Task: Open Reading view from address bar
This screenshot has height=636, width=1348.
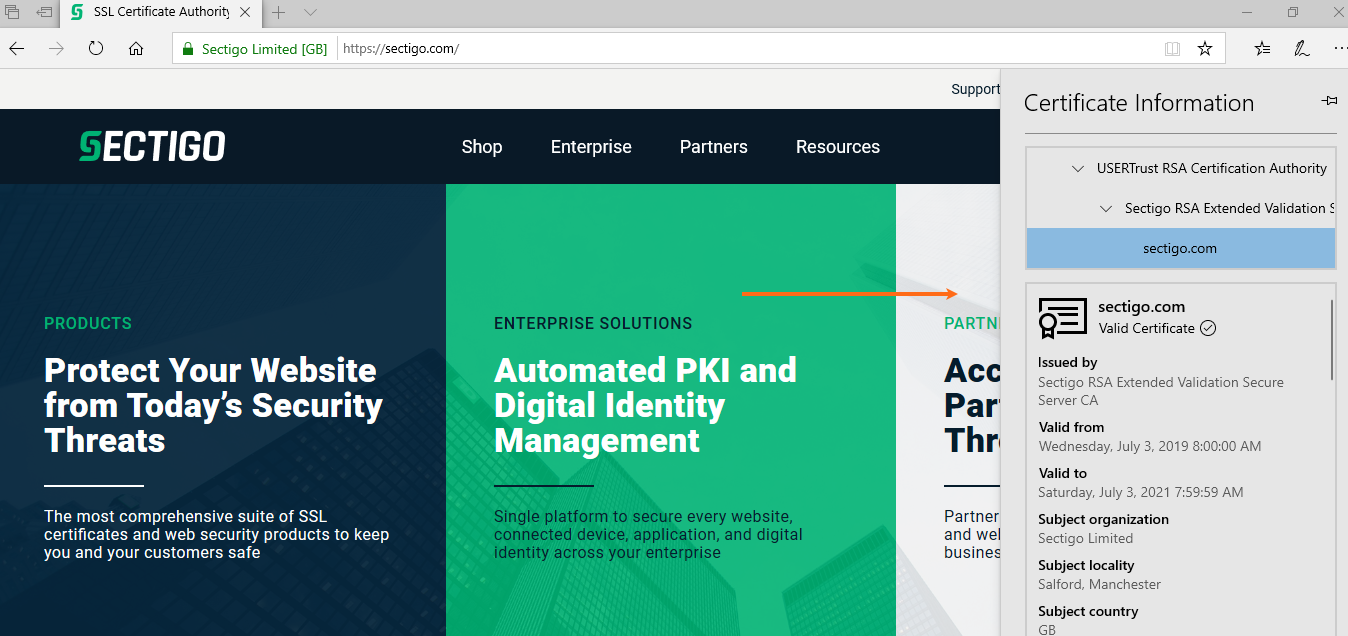Action: click(1172, 48)
